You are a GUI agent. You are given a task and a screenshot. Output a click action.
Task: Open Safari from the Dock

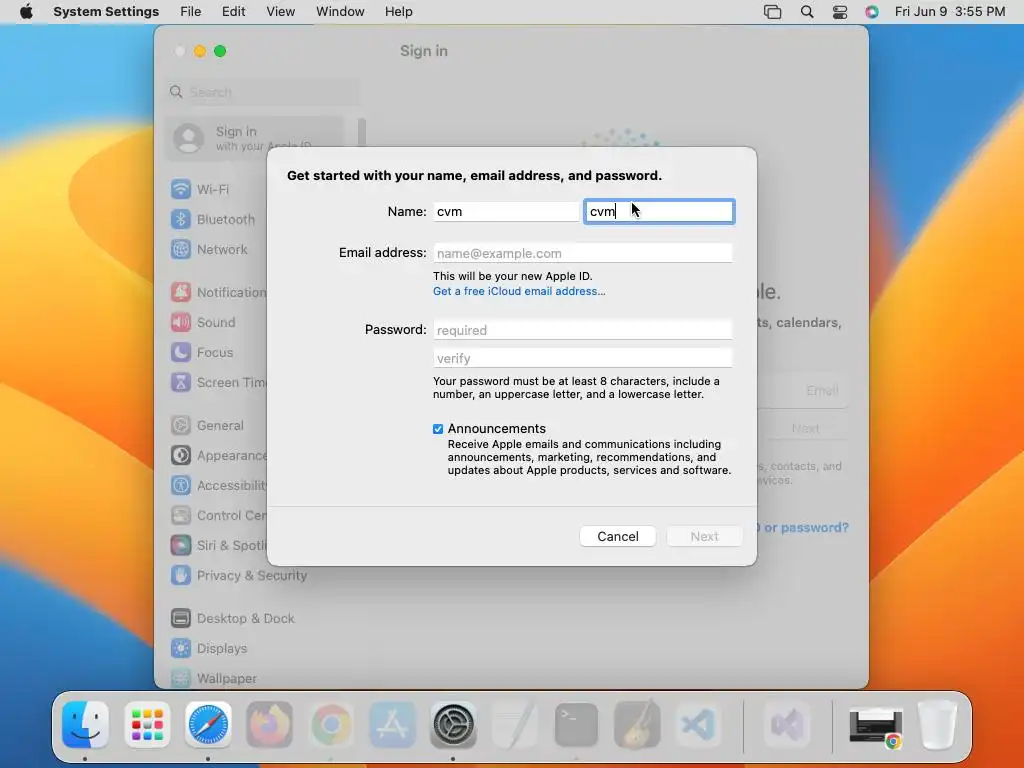[x=208, y=725]
